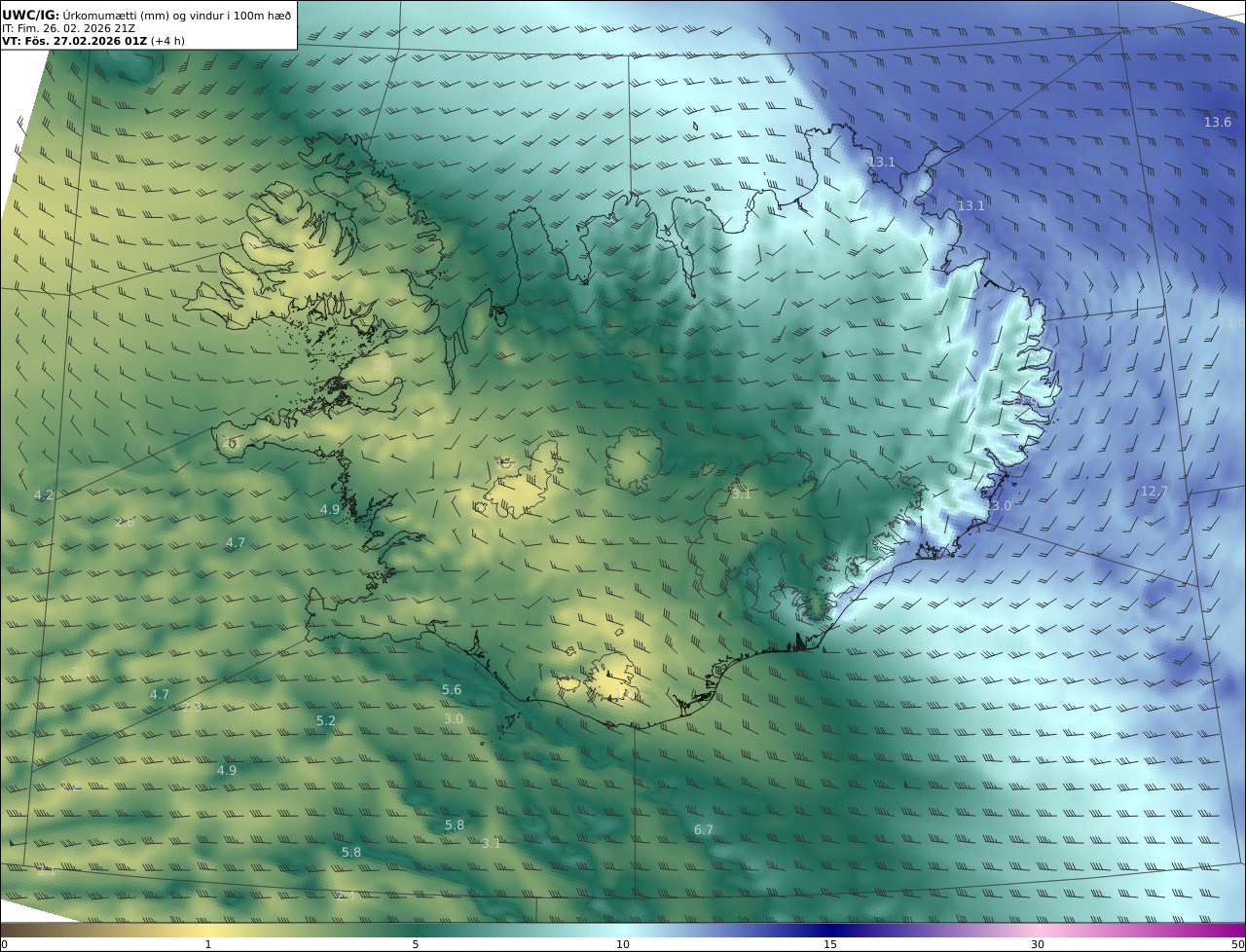Click the 4.2 value on the map

(x=44, y=494)
